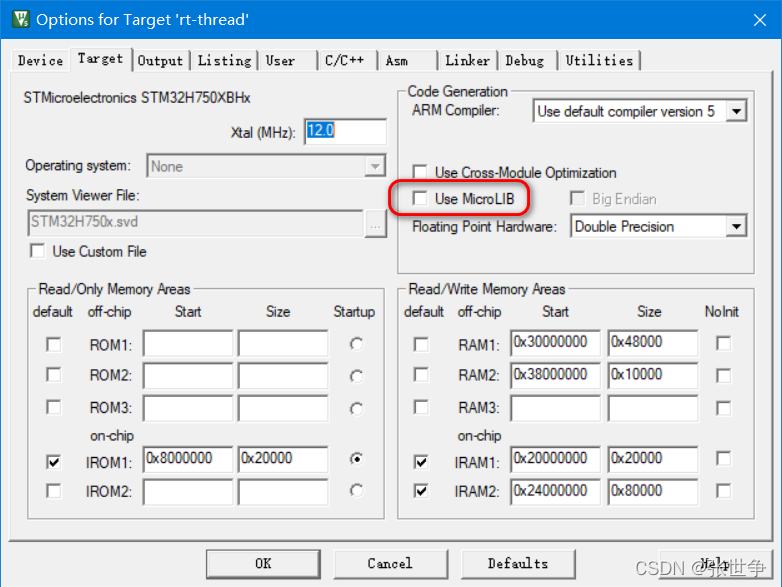Image resolution: width=782 pixels, height=587 pixels.
Task: Select ROM1 Startup radio button
Action: 357,344
